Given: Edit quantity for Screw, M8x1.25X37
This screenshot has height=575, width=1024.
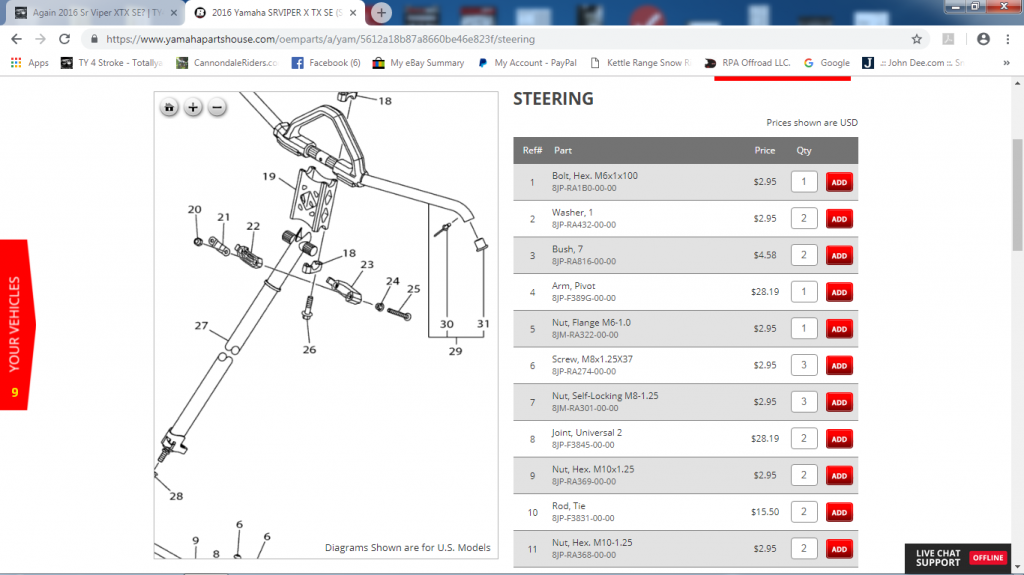Looking at the screenshot, I should (804, 365).
